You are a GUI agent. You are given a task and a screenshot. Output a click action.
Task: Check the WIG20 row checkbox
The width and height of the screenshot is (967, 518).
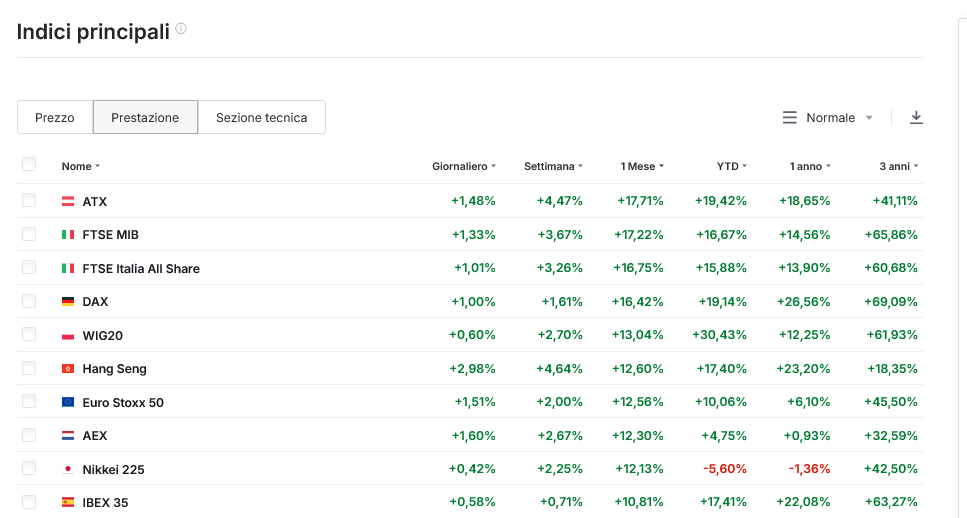click(29, 334)
